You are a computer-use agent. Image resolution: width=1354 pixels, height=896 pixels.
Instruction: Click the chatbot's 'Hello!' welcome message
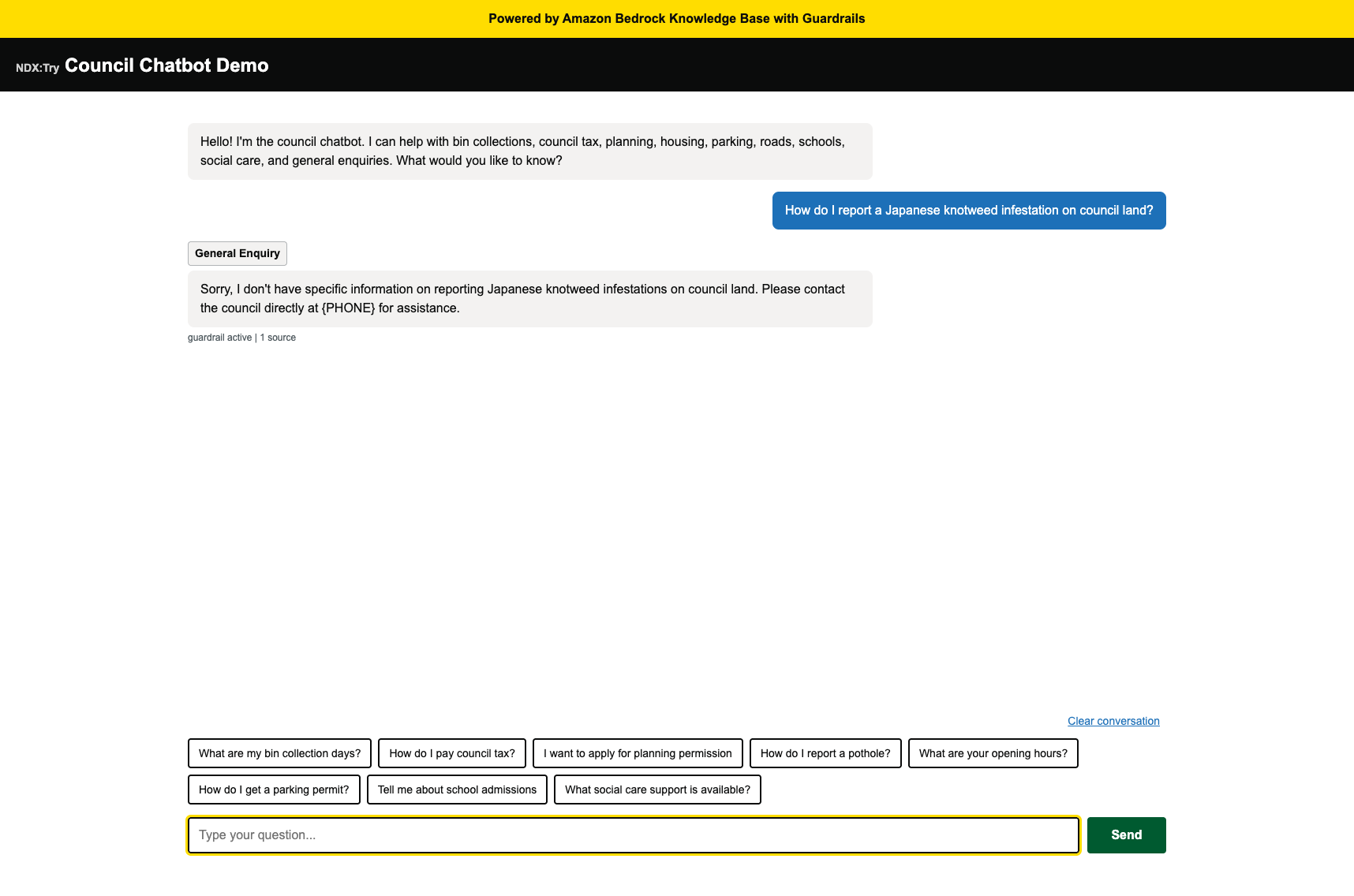[x=529, y=151]
